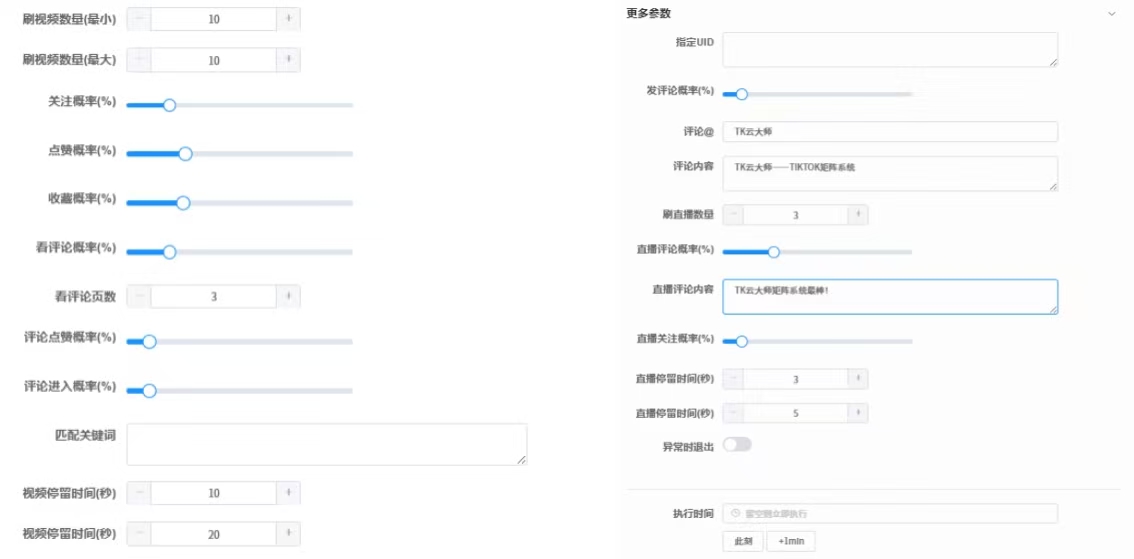Click the 直播评论概率 slider handle
This screenshot has height=559, width=1134.
click(x=773, y=252)
